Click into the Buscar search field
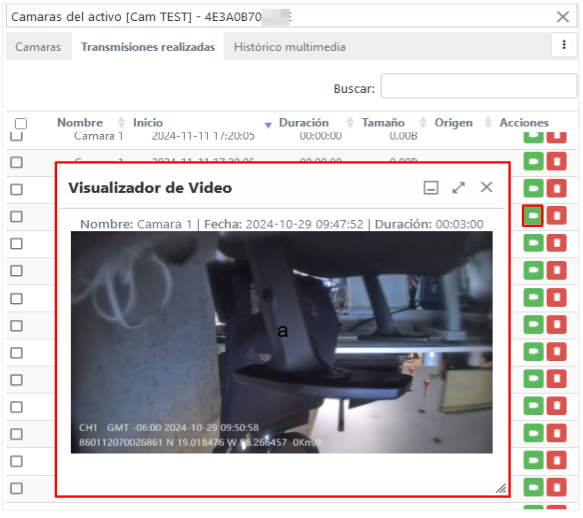Screen dimensions: 583x518 click(479, 86)
